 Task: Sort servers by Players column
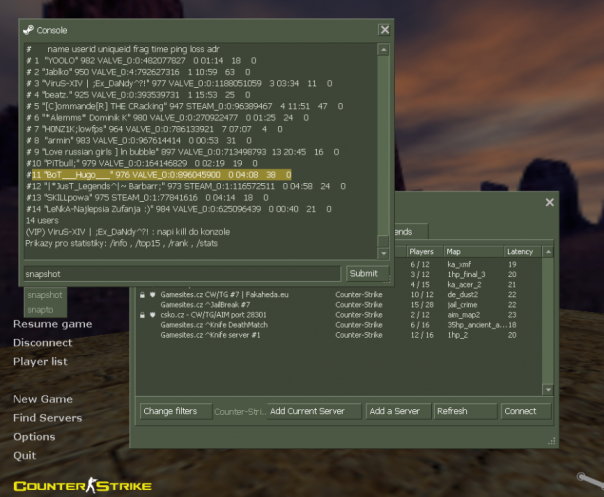tap(424, 252)
